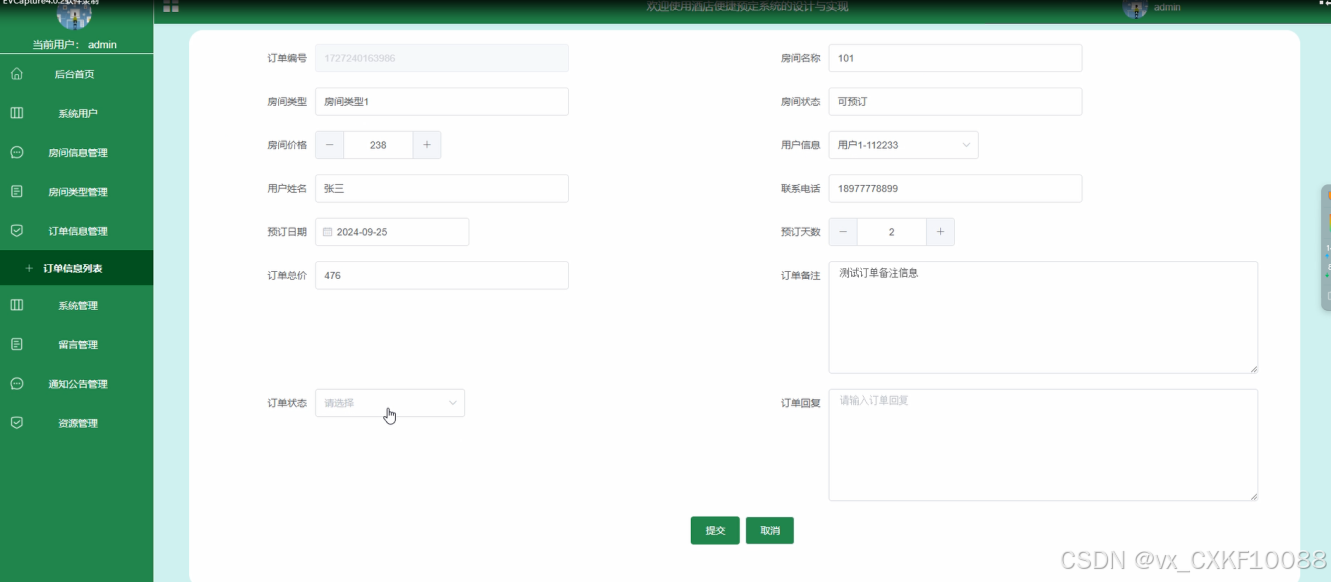This screenshot has height=582, width=1331.
Task: Click the chat icon beside 房间信息管理
Action: (x=16, y=152)
